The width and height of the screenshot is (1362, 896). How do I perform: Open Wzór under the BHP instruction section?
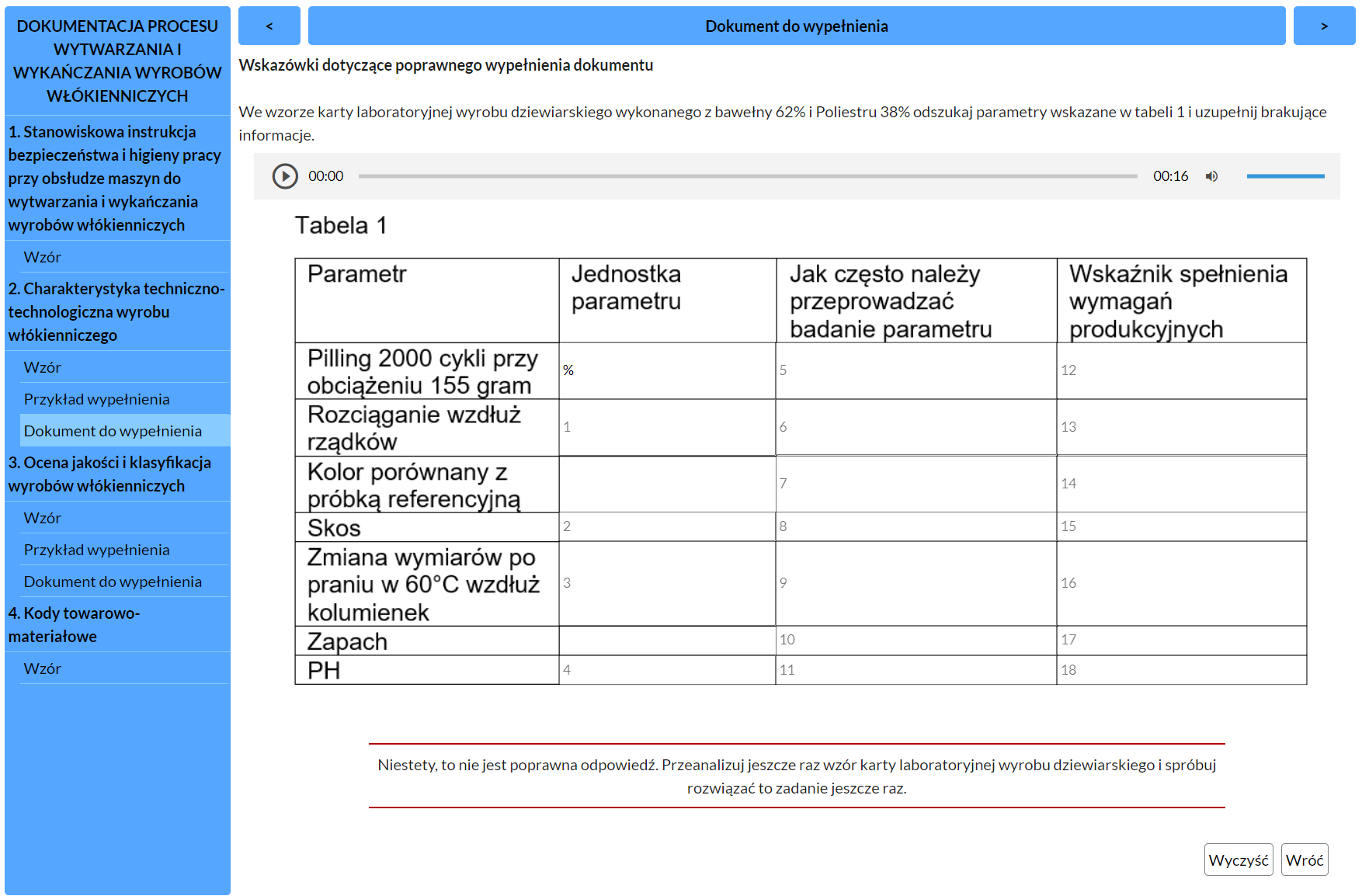43,256
